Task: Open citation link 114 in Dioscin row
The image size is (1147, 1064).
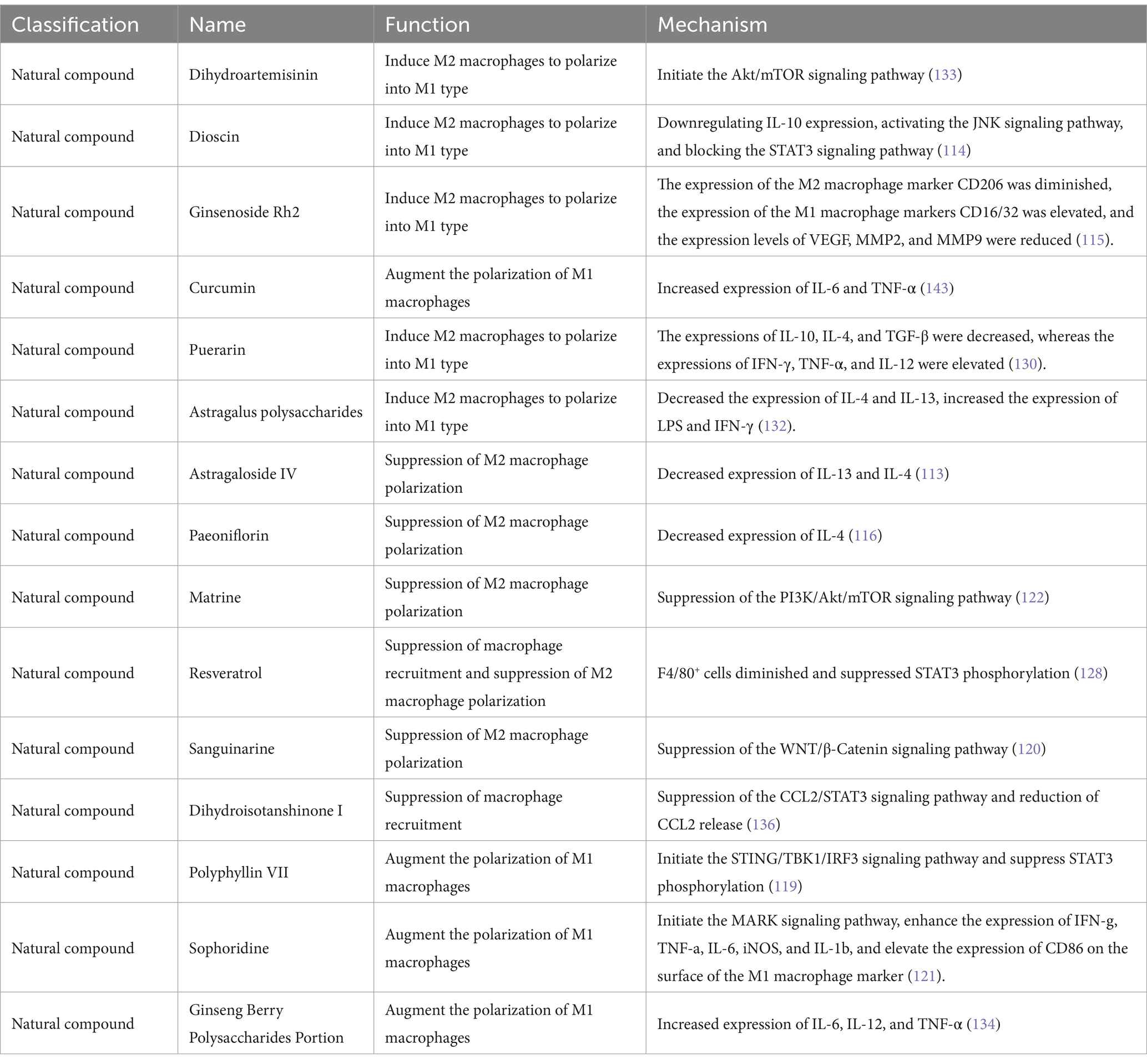Action: tap(954, 151)
